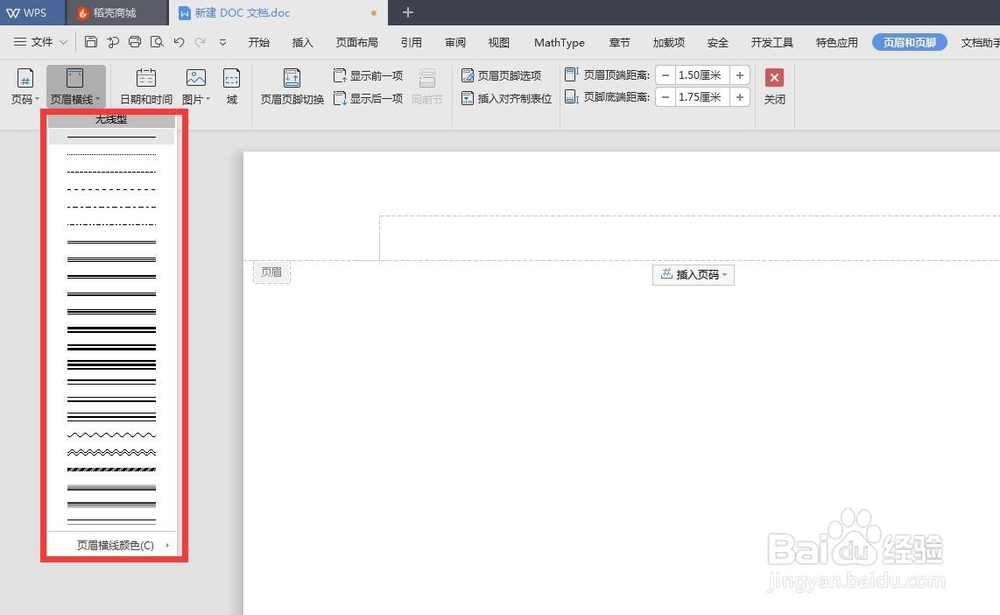The image size is (1000, 615).
Task: Click 显示前一项 show previous
Action: coord(368,76)
